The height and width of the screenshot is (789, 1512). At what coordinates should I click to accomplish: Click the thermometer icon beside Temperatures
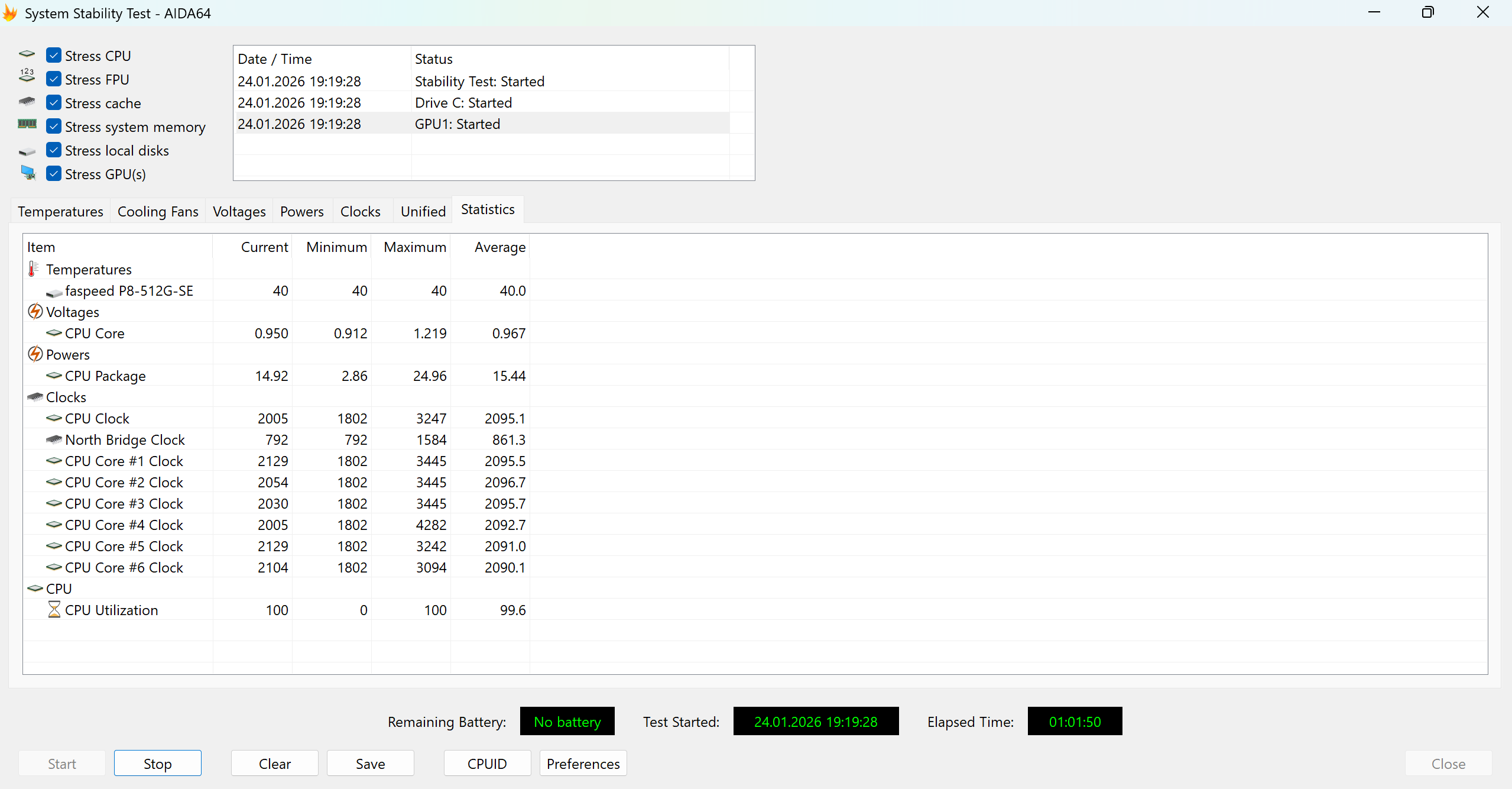coord(33,270)
